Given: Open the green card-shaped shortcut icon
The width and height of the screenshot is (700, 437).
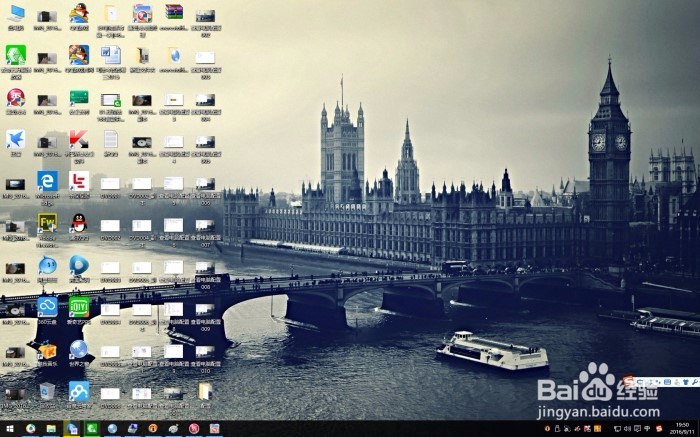Looking at the screenshot, I should point(79,97).
